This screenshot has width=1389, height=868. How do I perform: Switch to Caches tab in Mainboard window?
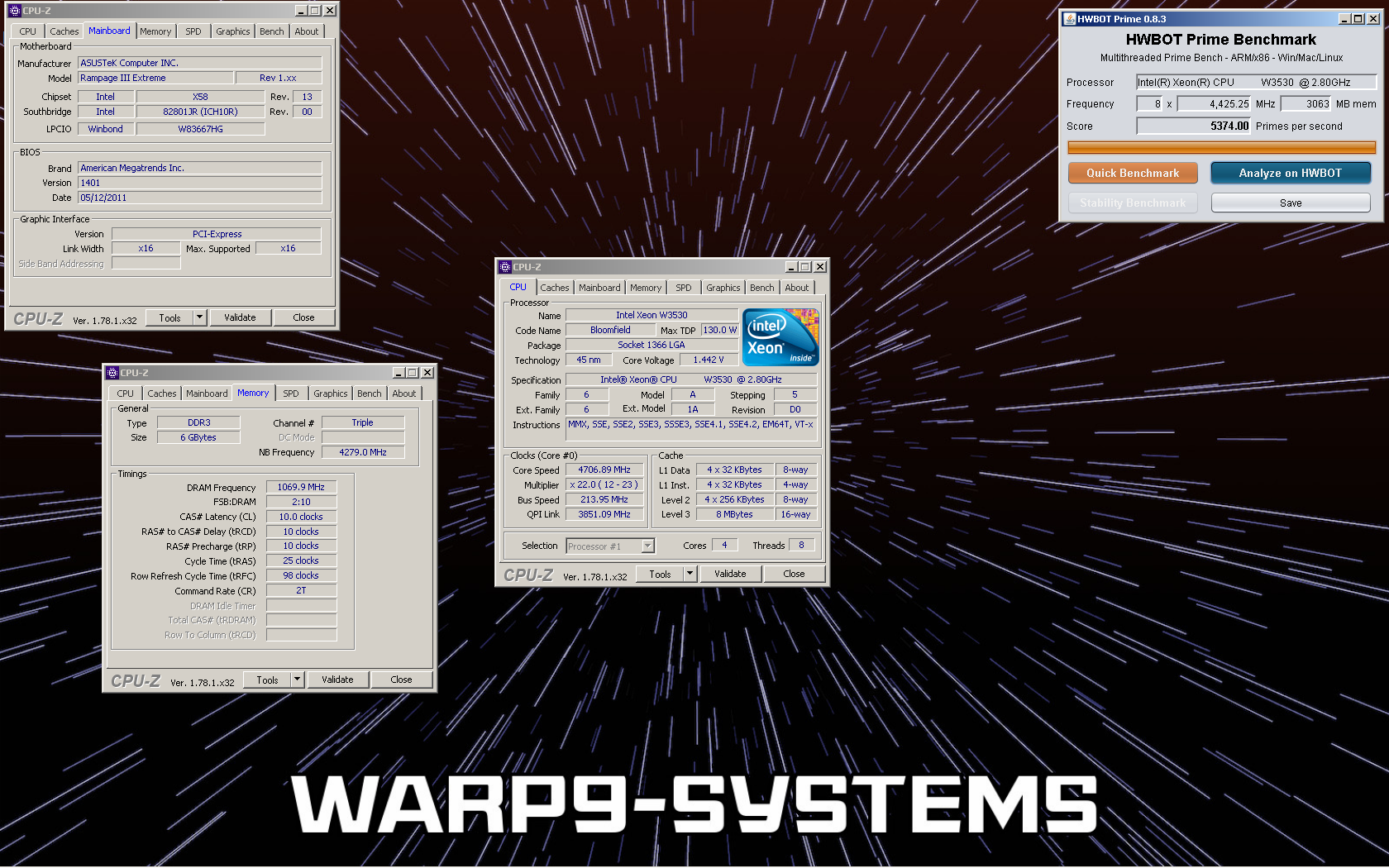click(x=64, y=31)
